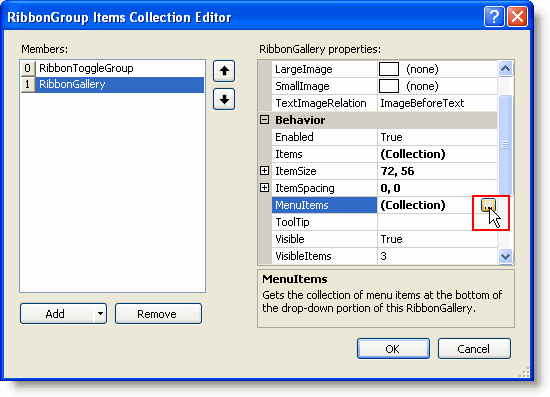Open the Add button dropdown arrow
Viewport: 550px width, 397px height.
[x=100, y=314]
